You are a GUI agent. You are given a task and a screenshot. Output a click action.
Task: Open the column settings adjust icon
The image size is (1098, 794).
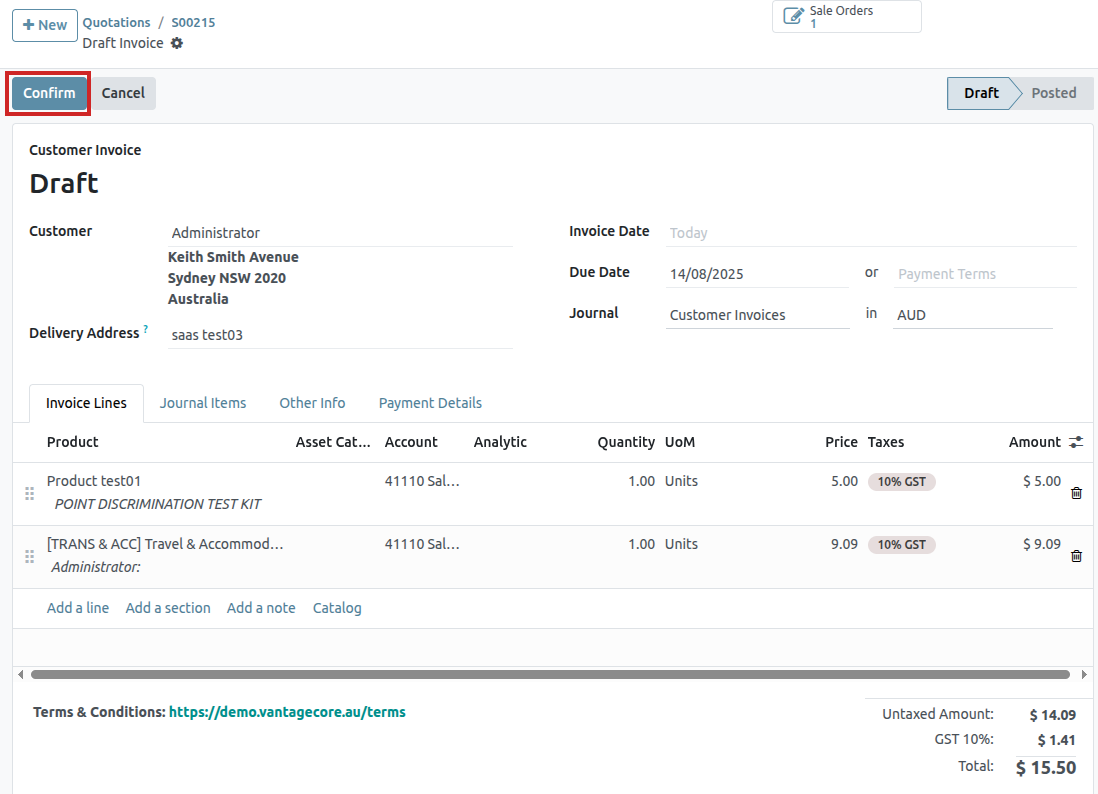pos(1076,442)
